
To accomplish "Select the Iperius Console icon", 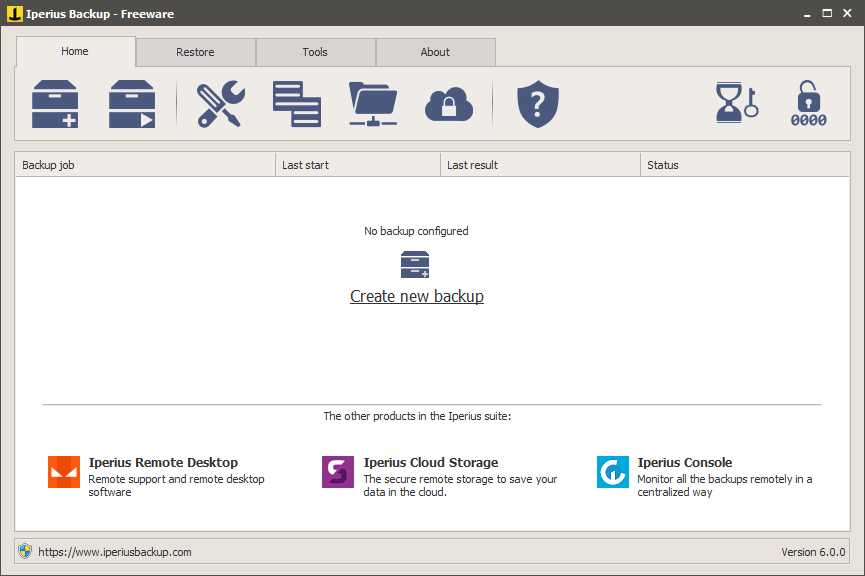I will point(613,471).
